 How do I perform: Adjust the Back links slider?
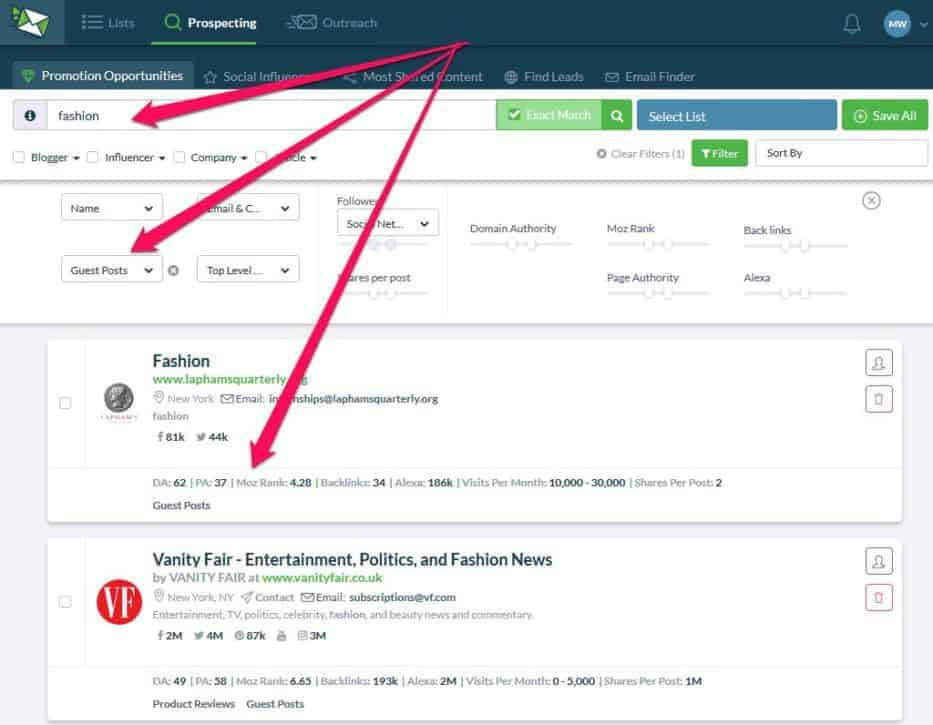(795, 245)
